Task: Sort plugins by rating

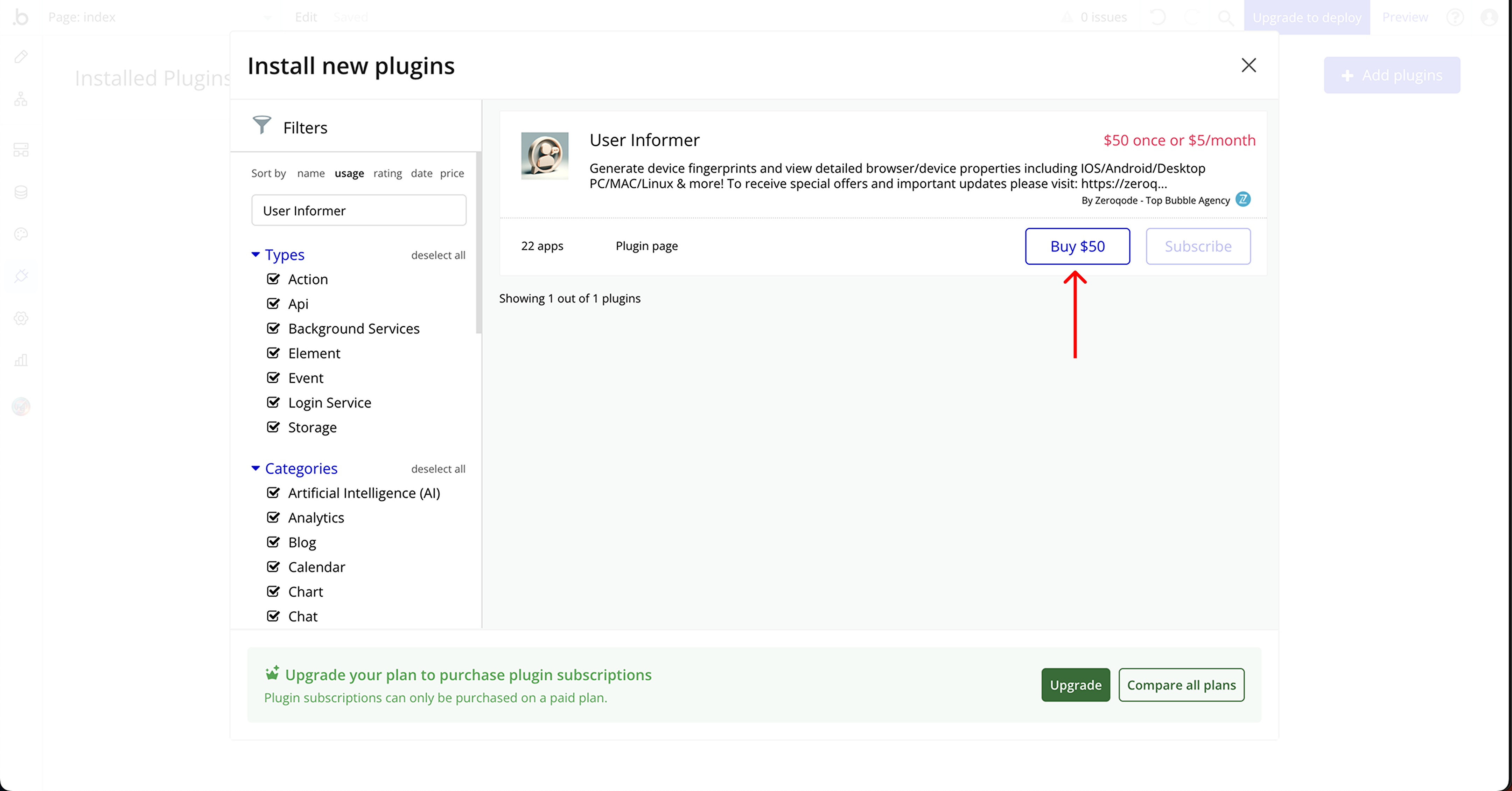Action: (x=387, y=173)
